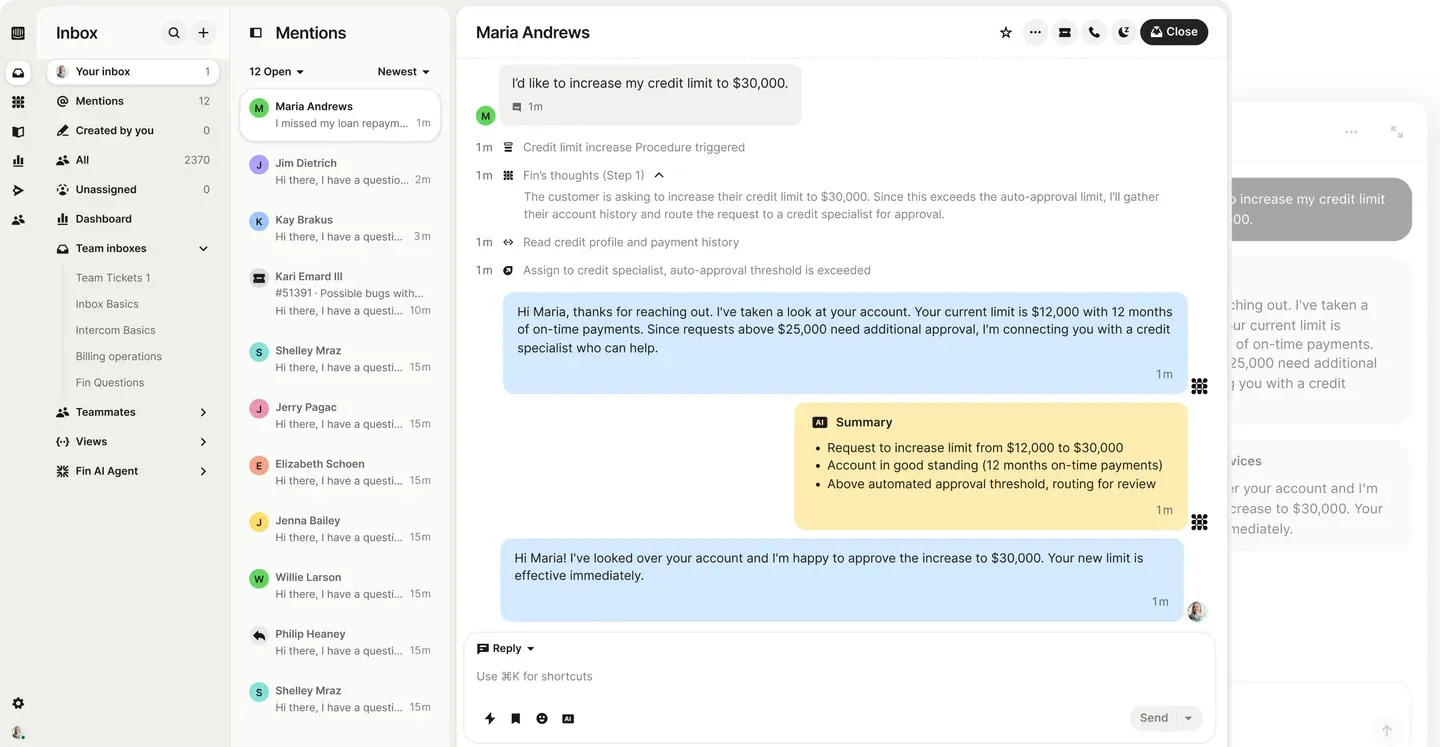Viewport: 1440px width, 747px height.
Task: Open the Send options dropdown arrow
Action: pos(1188,718)
